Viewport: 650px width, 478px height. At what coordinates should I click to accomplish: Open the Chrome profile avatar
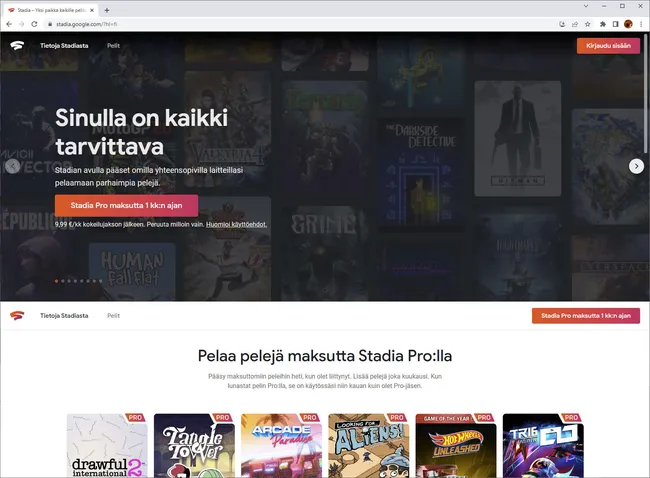(x=628, y=24)
